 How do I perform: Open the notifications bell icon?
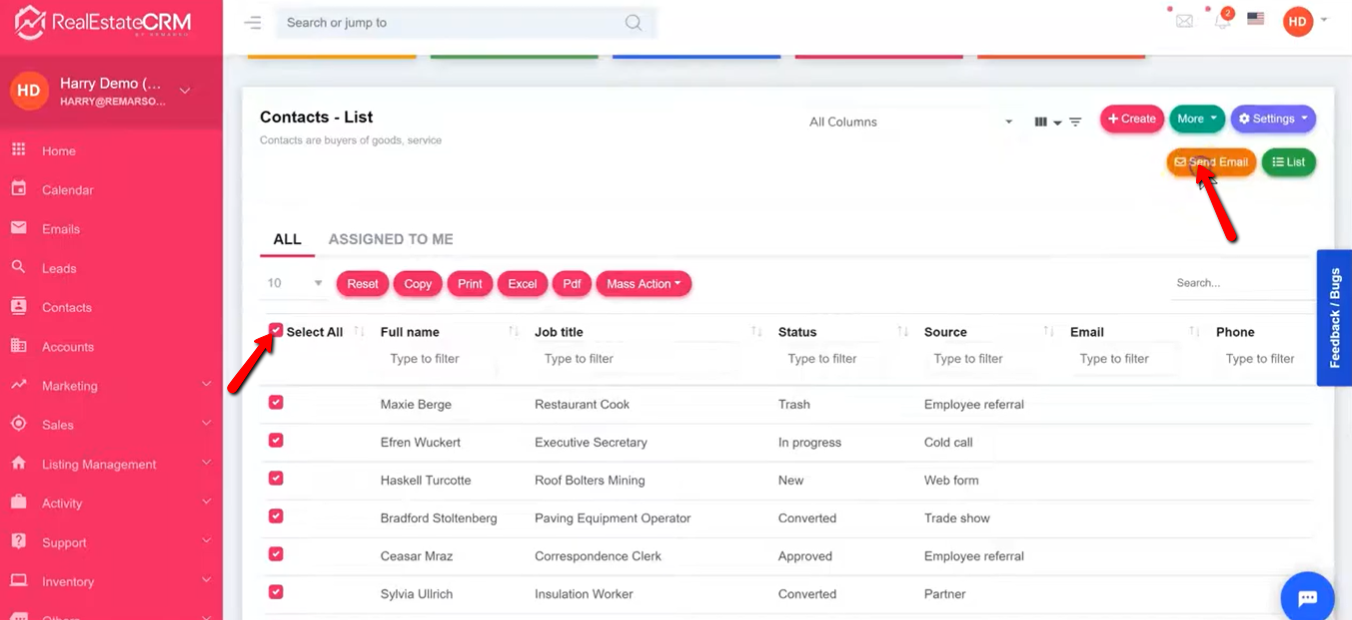(x=1221, y=21)
